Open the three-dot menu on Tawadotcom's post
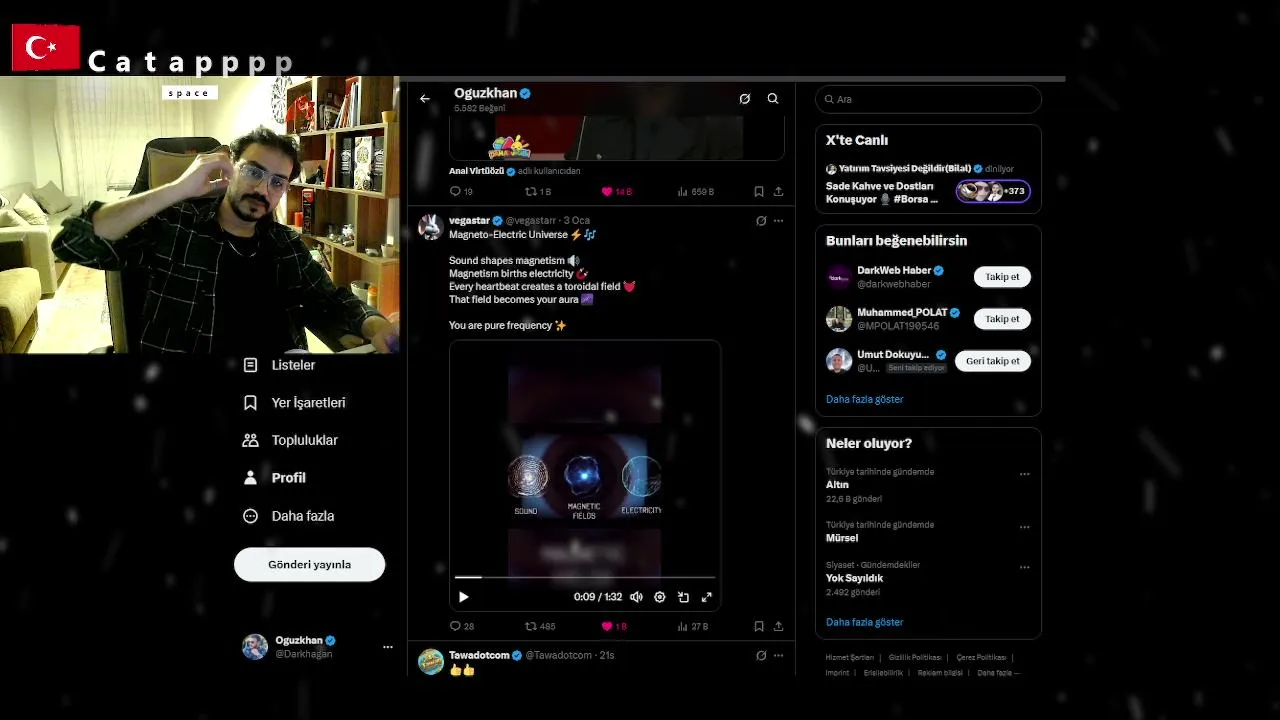This screenshot has width=1280, height=720. (x=779, y=656)
